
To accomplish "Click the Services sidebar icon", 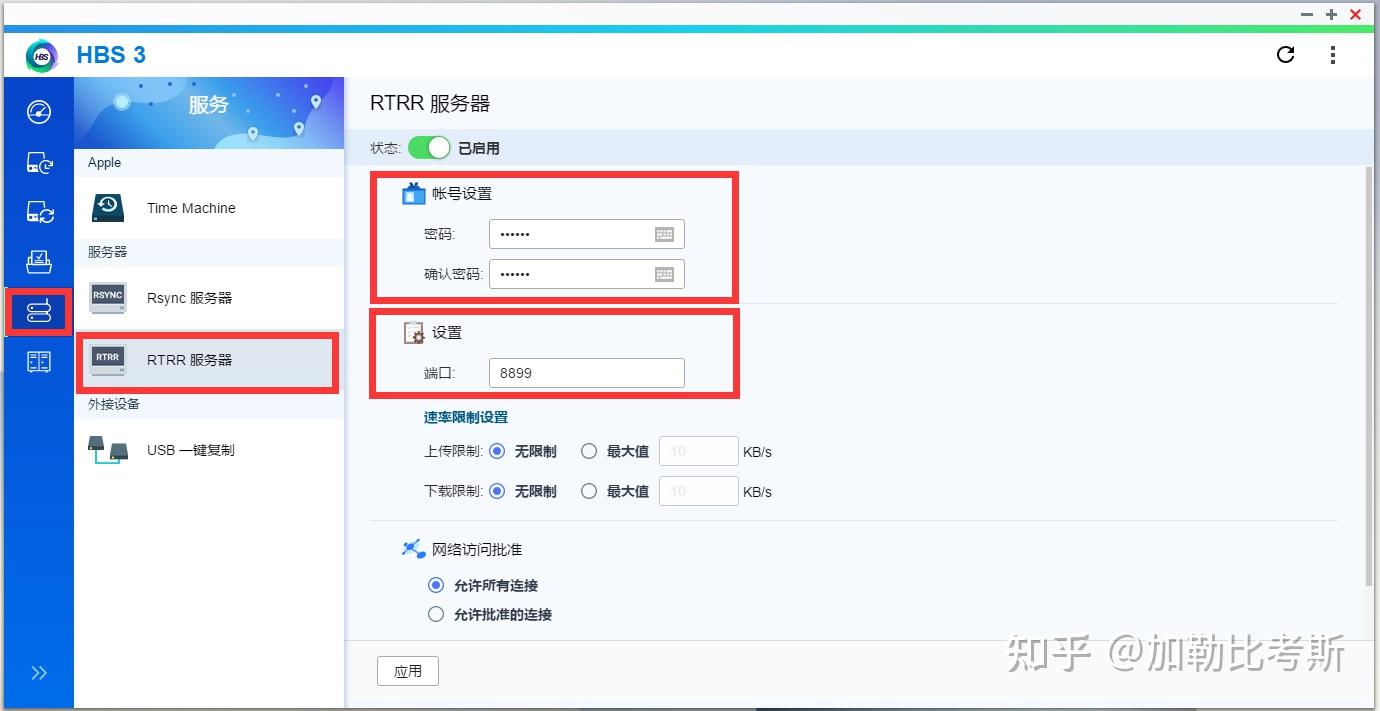I will [x=38, y=312].
